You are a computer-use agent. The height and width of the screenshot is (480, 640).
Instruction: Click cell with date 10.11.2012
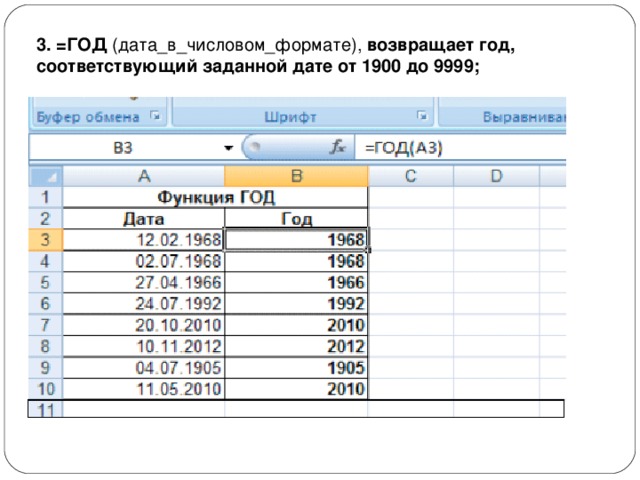point(143,347)
